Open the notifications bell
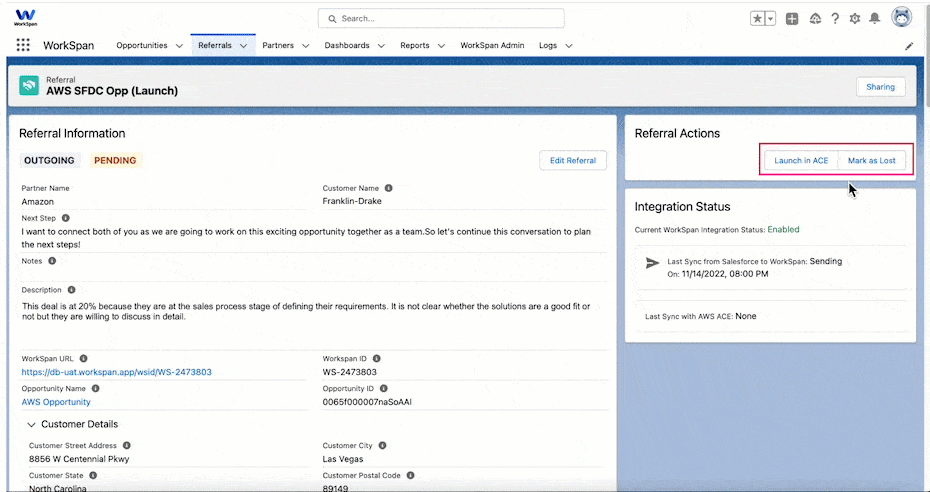Viewport: 930px width, 492px height. (875, 18)
